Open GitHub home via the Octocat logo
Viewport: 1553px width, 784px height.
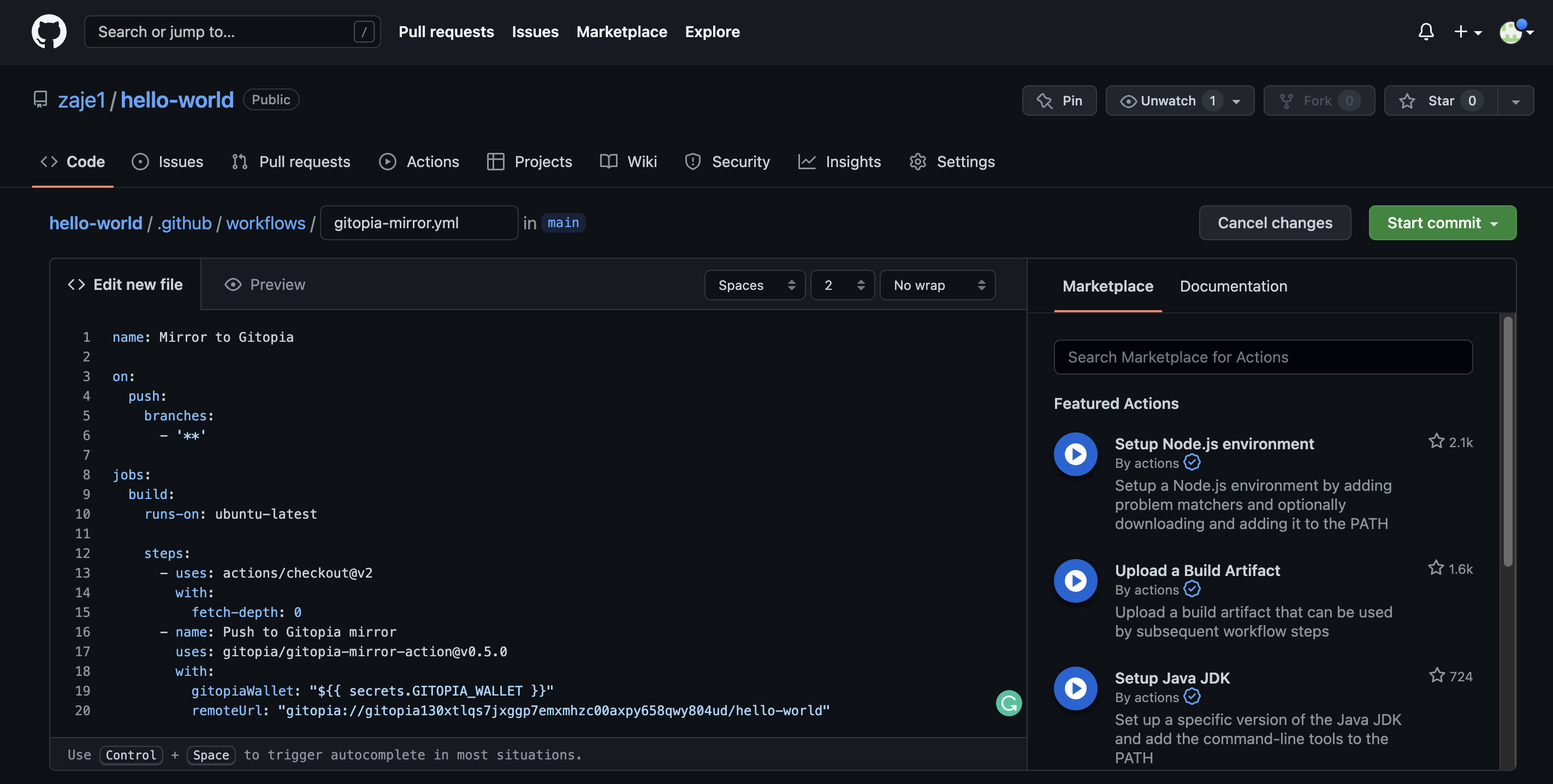[x=48, y=31]
